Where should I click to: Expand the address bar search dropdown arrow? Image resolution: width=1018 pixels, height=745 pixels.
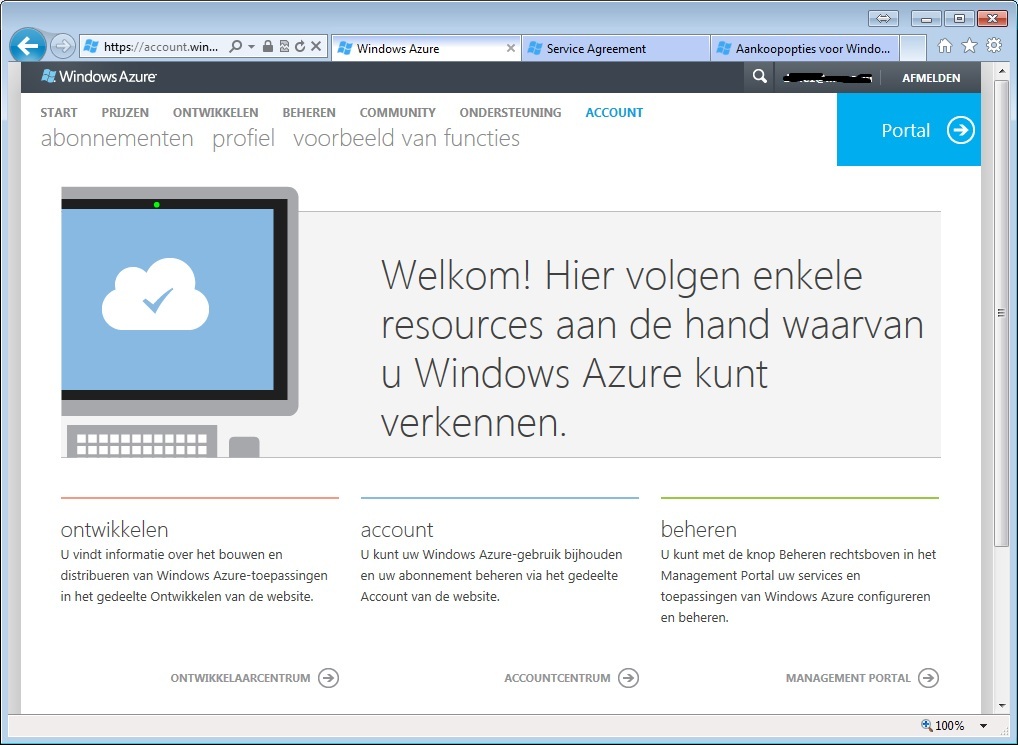pos(252,47)
